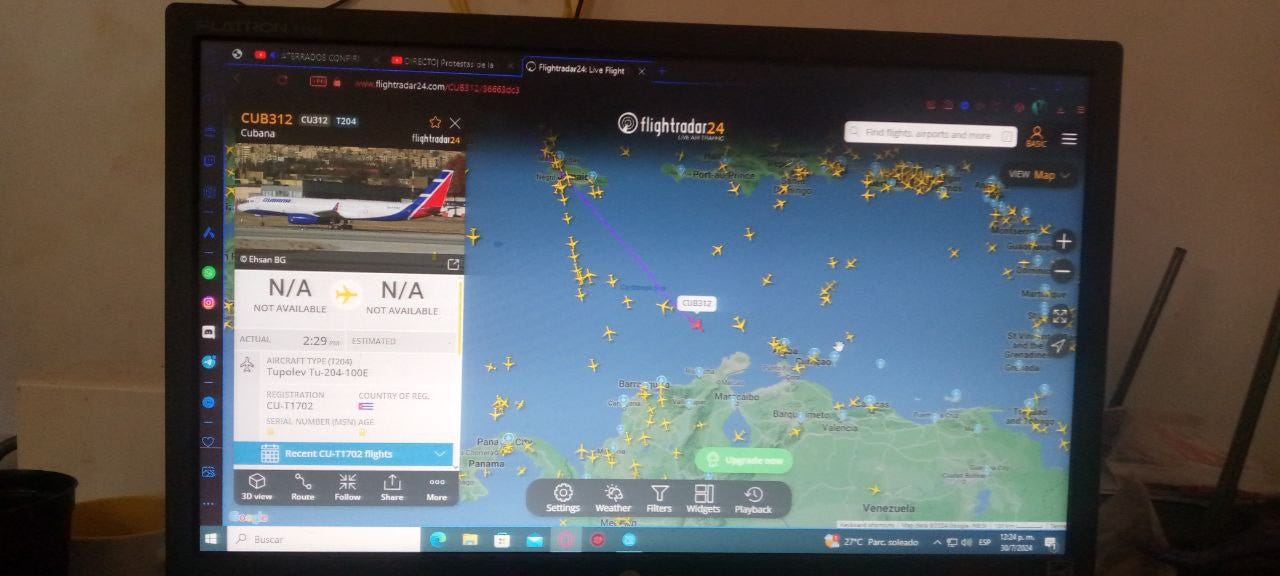Viewport: 1280px width, 576px height.
Task: Click the Upgrade now button
Action: point(744,460)
